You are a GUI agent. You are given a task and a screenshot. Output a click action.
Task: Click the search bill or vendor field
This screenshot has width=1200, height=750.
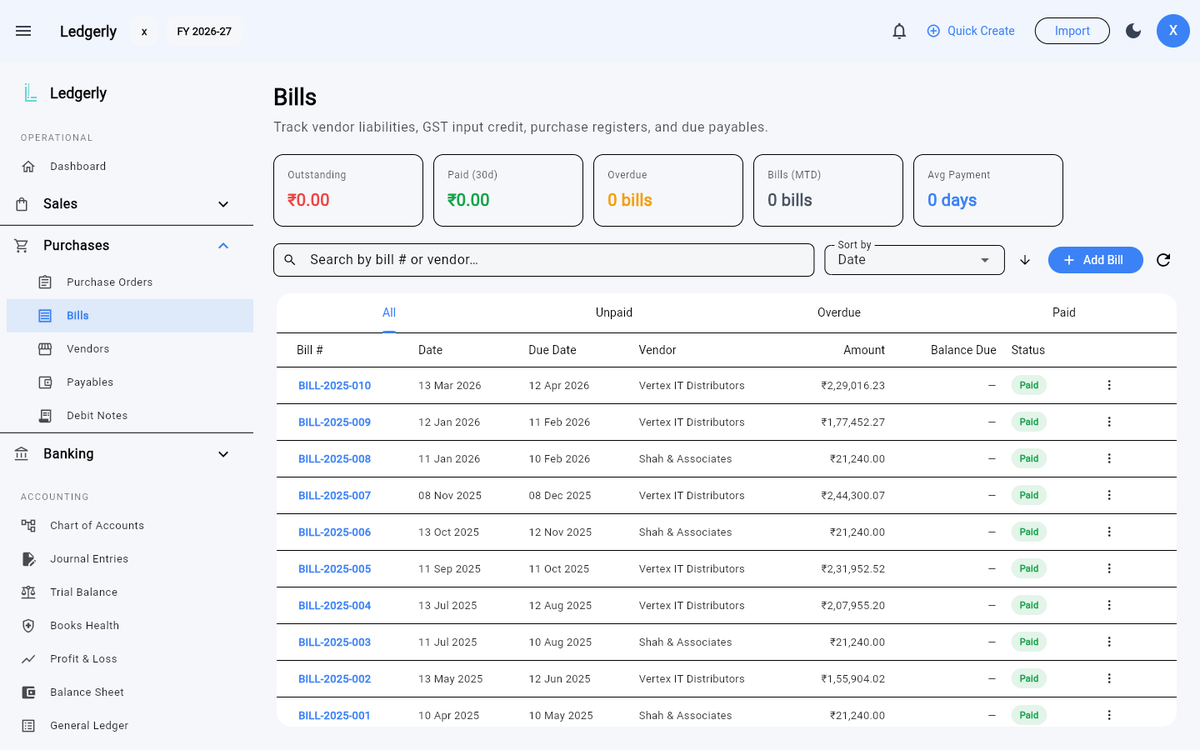[544, 260]
